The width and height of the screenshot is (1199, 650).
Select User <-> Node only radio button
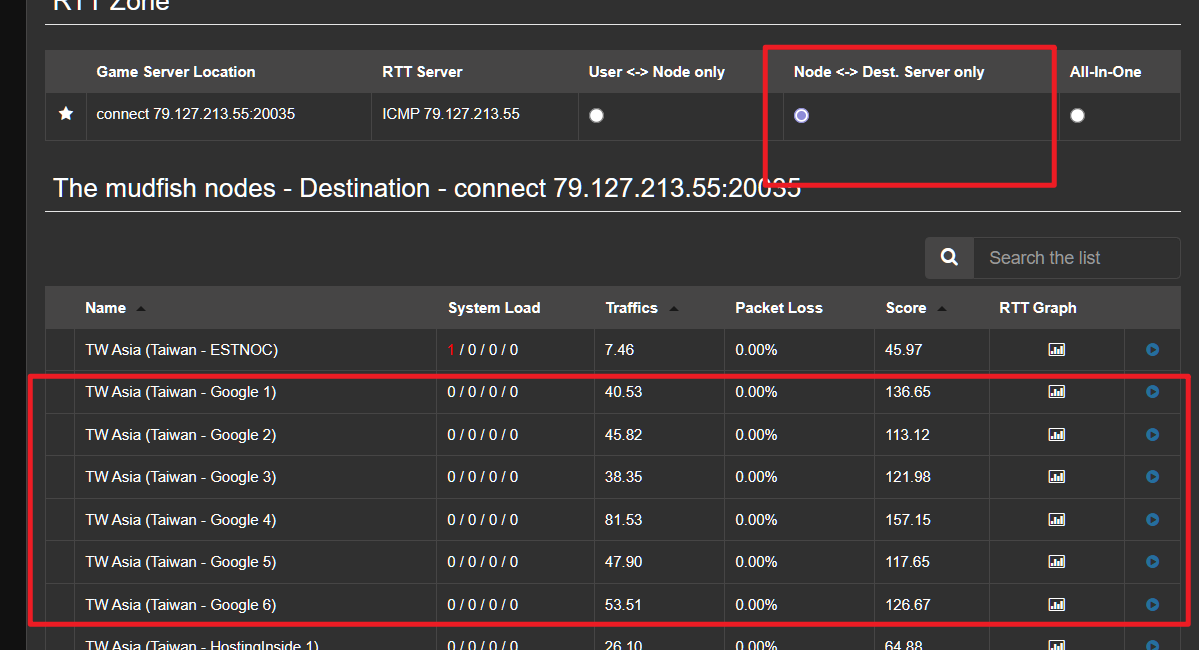(x=596, y=116)
